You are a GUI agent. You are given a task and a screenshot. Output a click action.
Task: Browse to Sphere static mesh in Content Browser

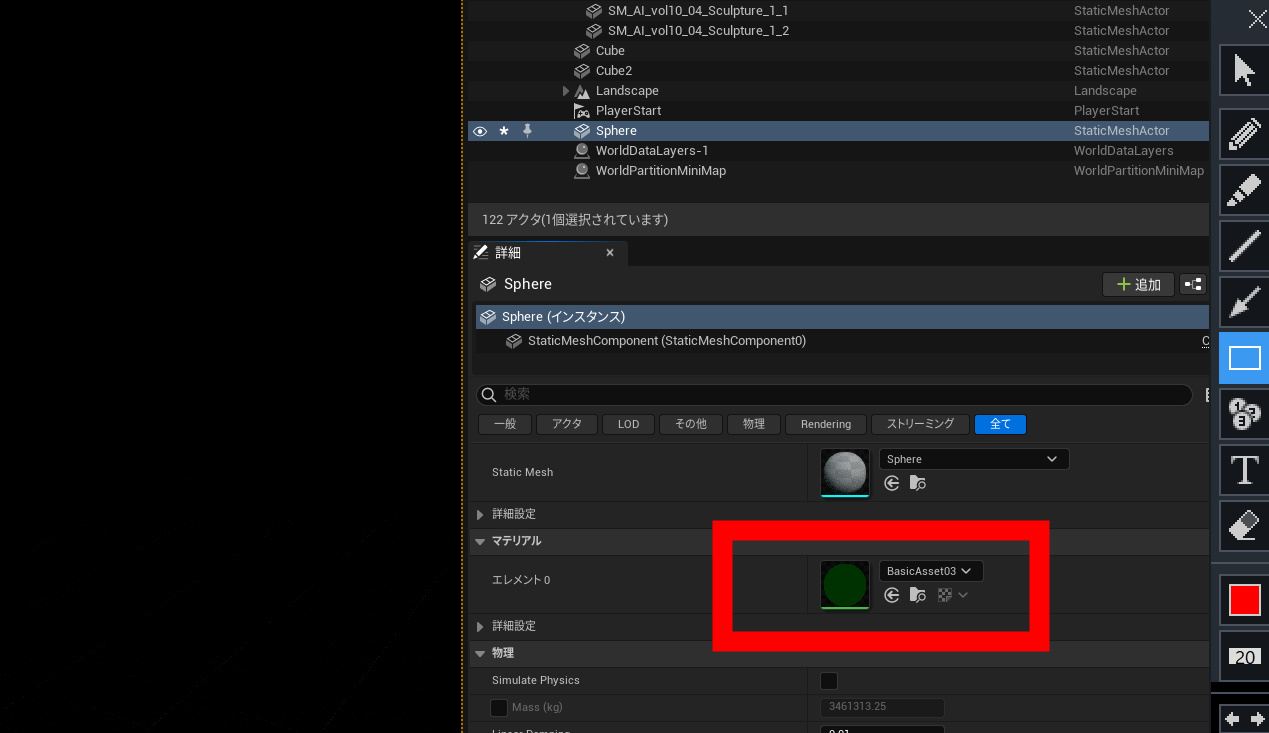click(917, 483)
